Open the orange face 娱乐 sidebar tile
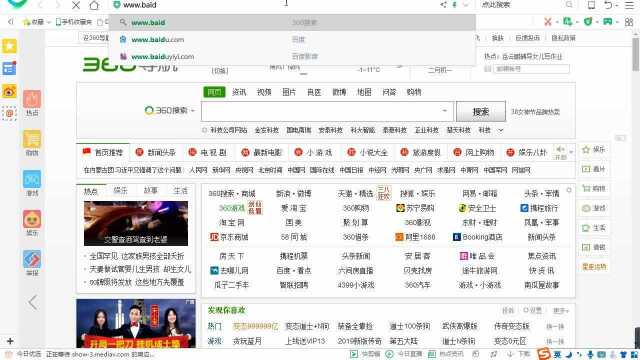 click(32, 223)
